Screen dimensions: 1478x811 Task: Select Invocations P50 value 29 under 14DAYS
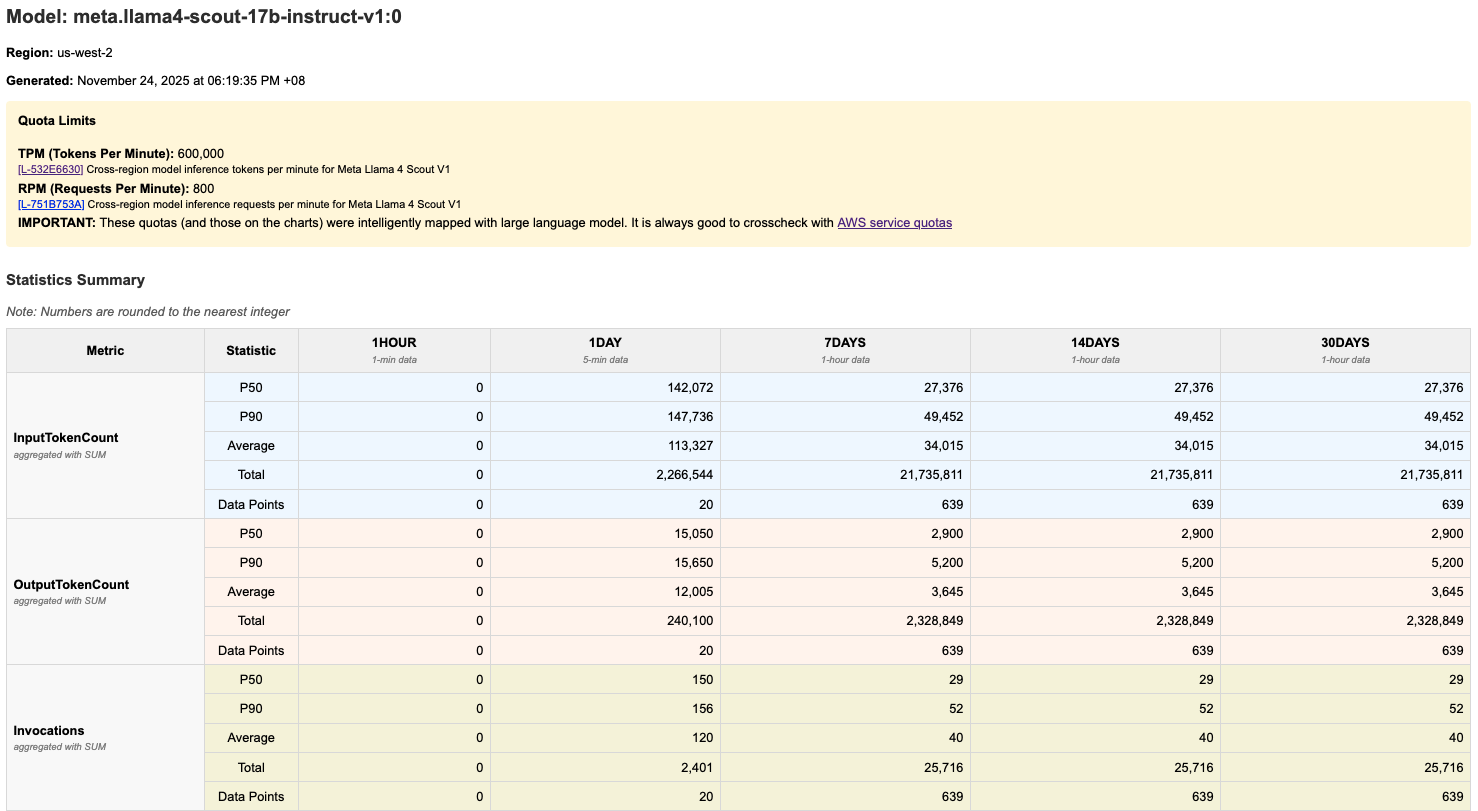pyautogui.click(x=1206, y=680)
